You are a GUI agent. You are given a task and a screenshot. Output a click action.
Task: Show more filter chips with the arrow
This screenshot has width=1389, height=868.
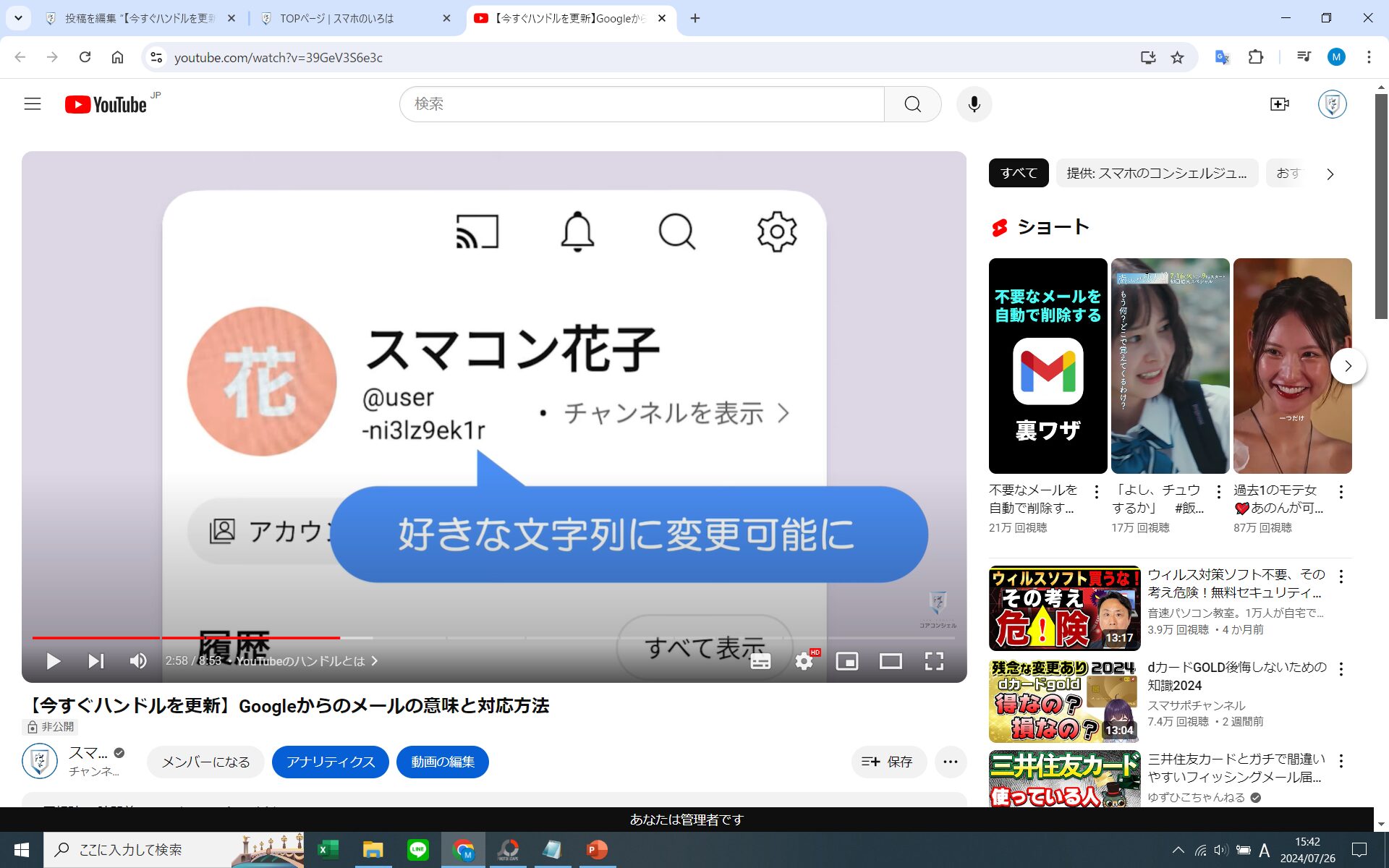pos(1330,174)
